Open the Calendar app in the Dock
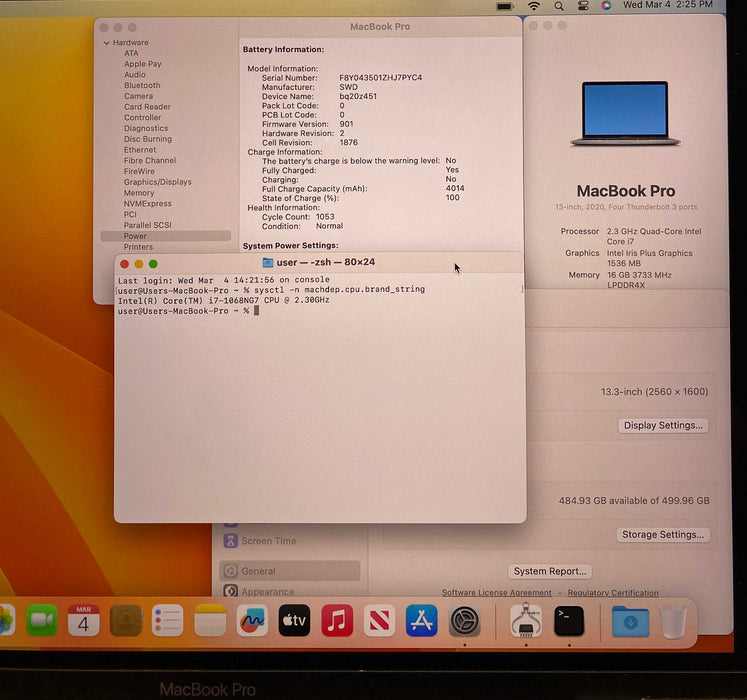Image resolution: width=747 pixels, height=700 pixels. pos(83,620)
